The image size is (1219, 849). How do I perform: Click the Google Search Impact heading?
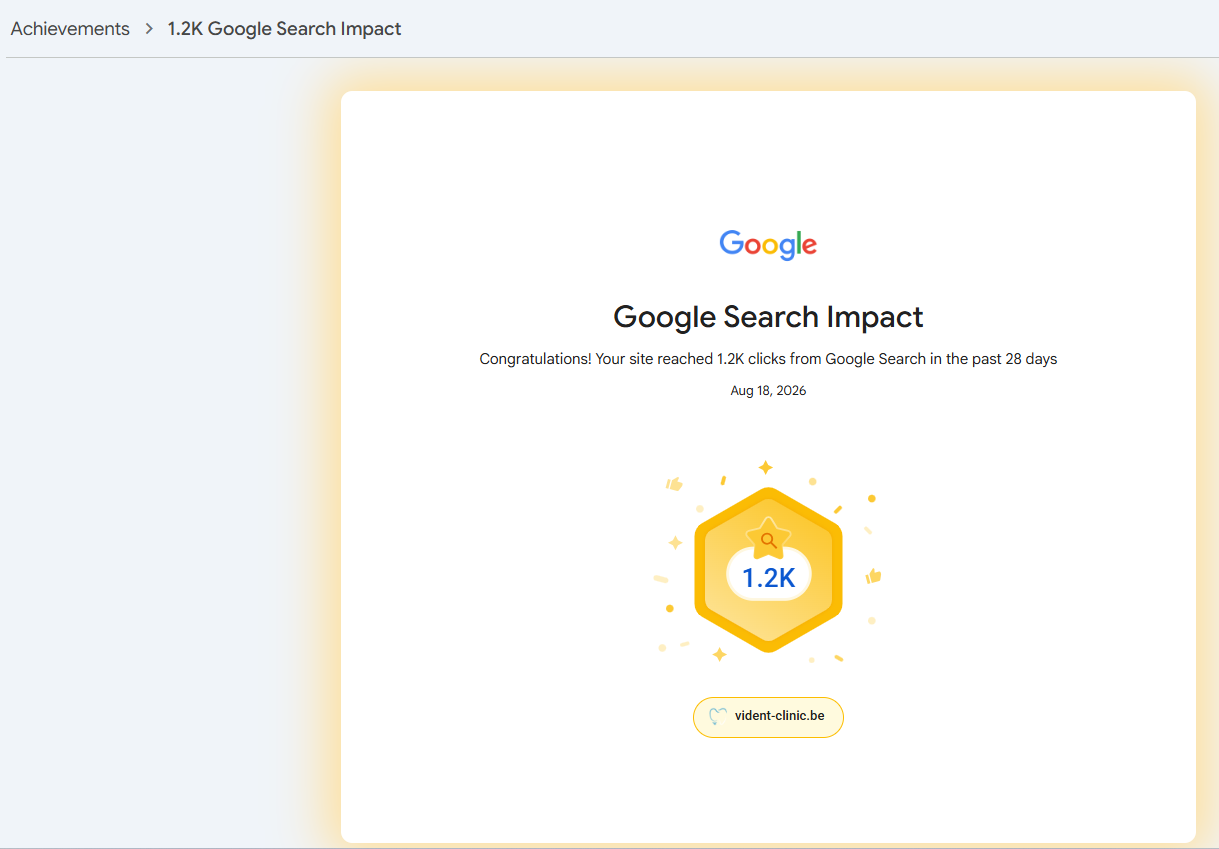click(768, 317)
